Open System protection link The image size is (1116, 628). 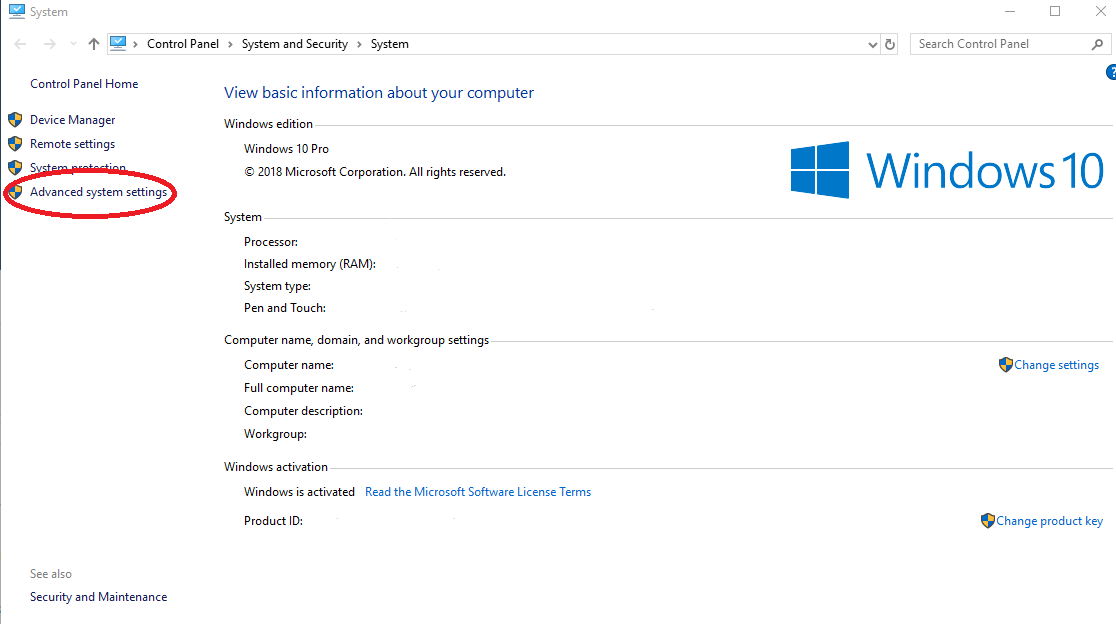[78, 168]
